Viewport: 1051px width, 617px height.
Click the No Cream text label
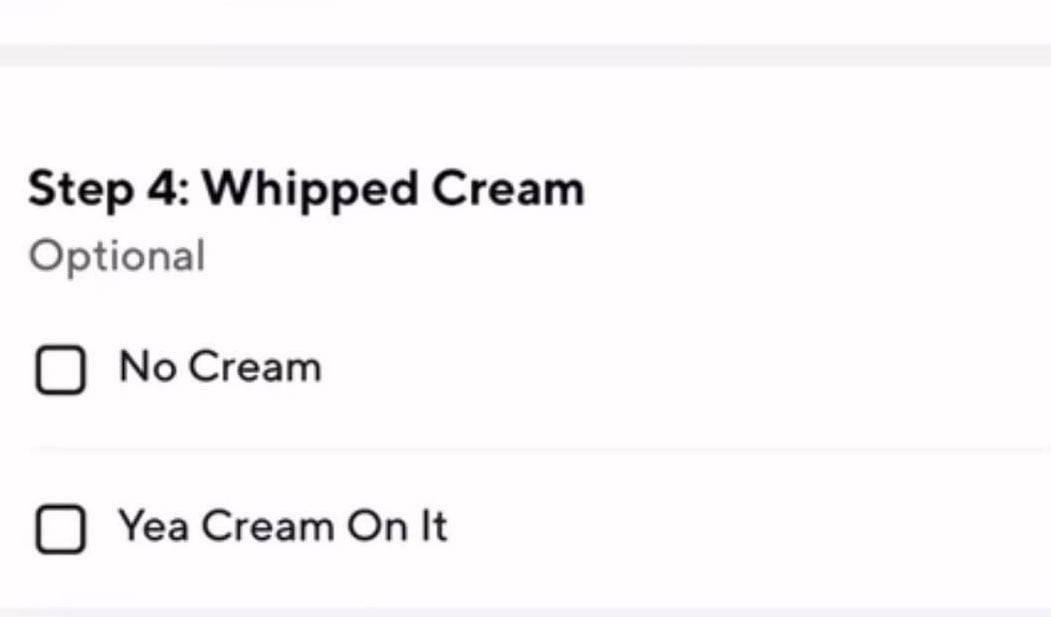point(219,367)
